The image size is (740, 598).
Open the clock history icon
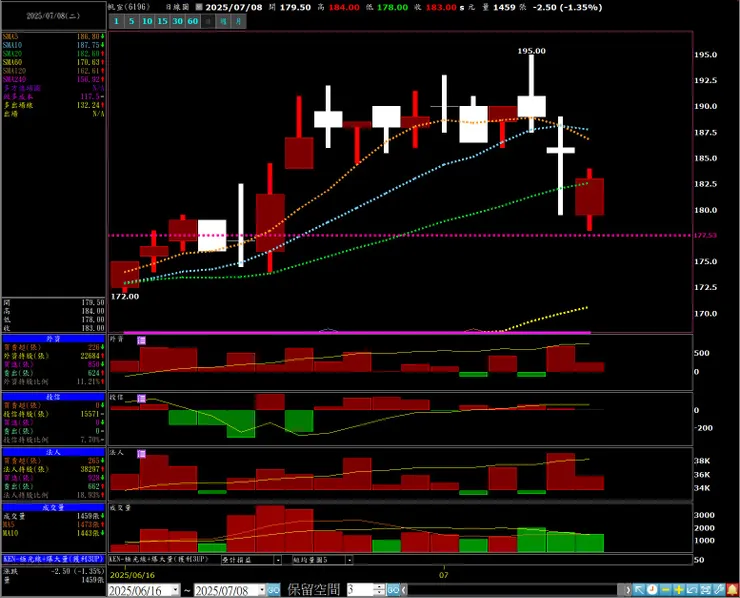(652, 590)
